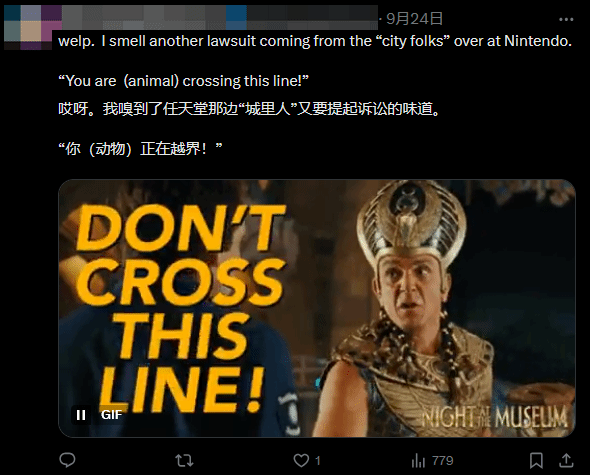Click the blurred username next to avatar

point(217,18)
